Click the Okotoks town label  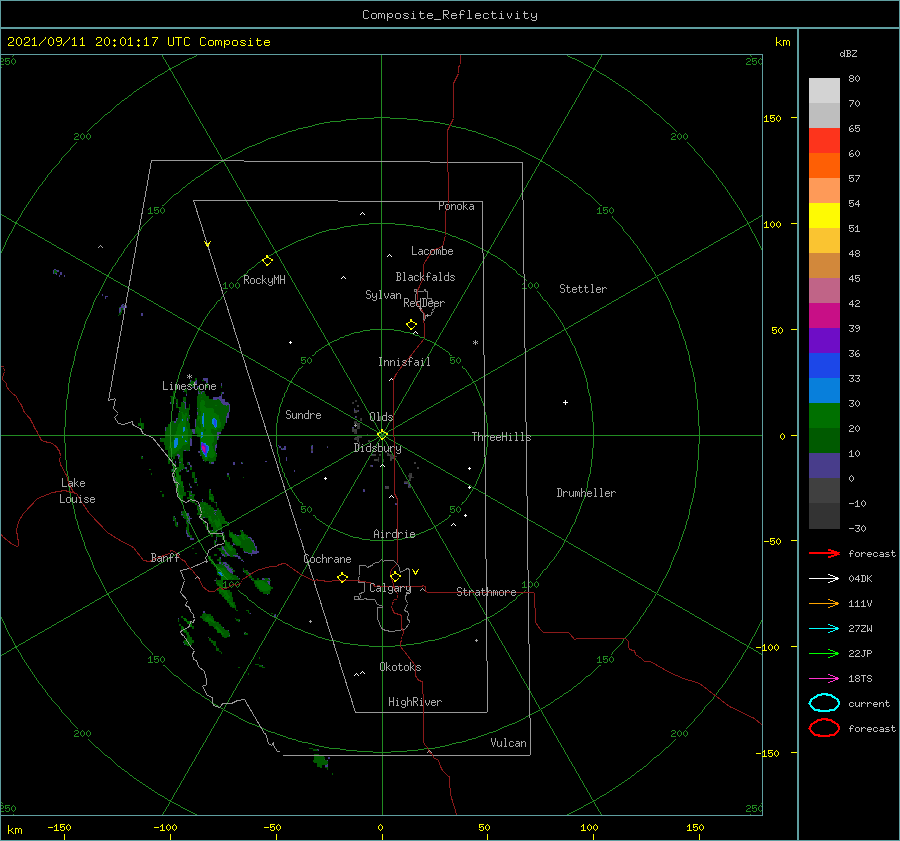pyautogui.click(x=400, y=667)
